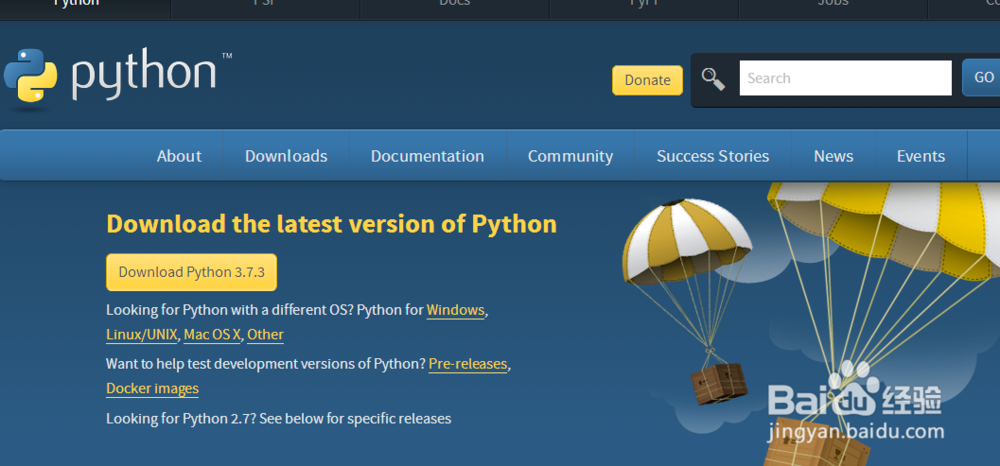This screenshot has width=1000, height=466.
Task: Open the Pre-releases link
Action: point(468,364)
